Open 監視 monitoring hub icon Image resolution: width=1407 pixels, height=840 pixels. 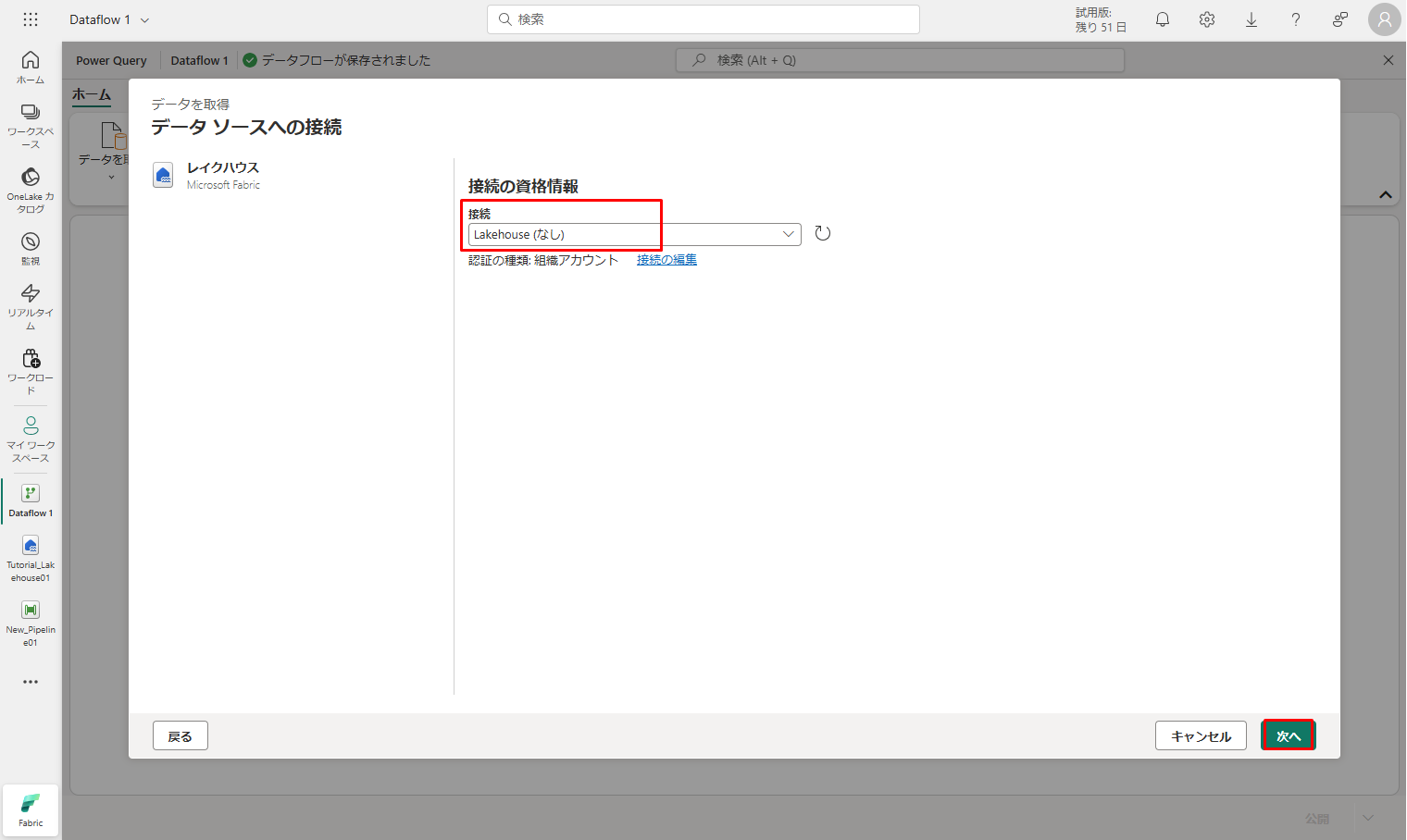coord(31,249)
